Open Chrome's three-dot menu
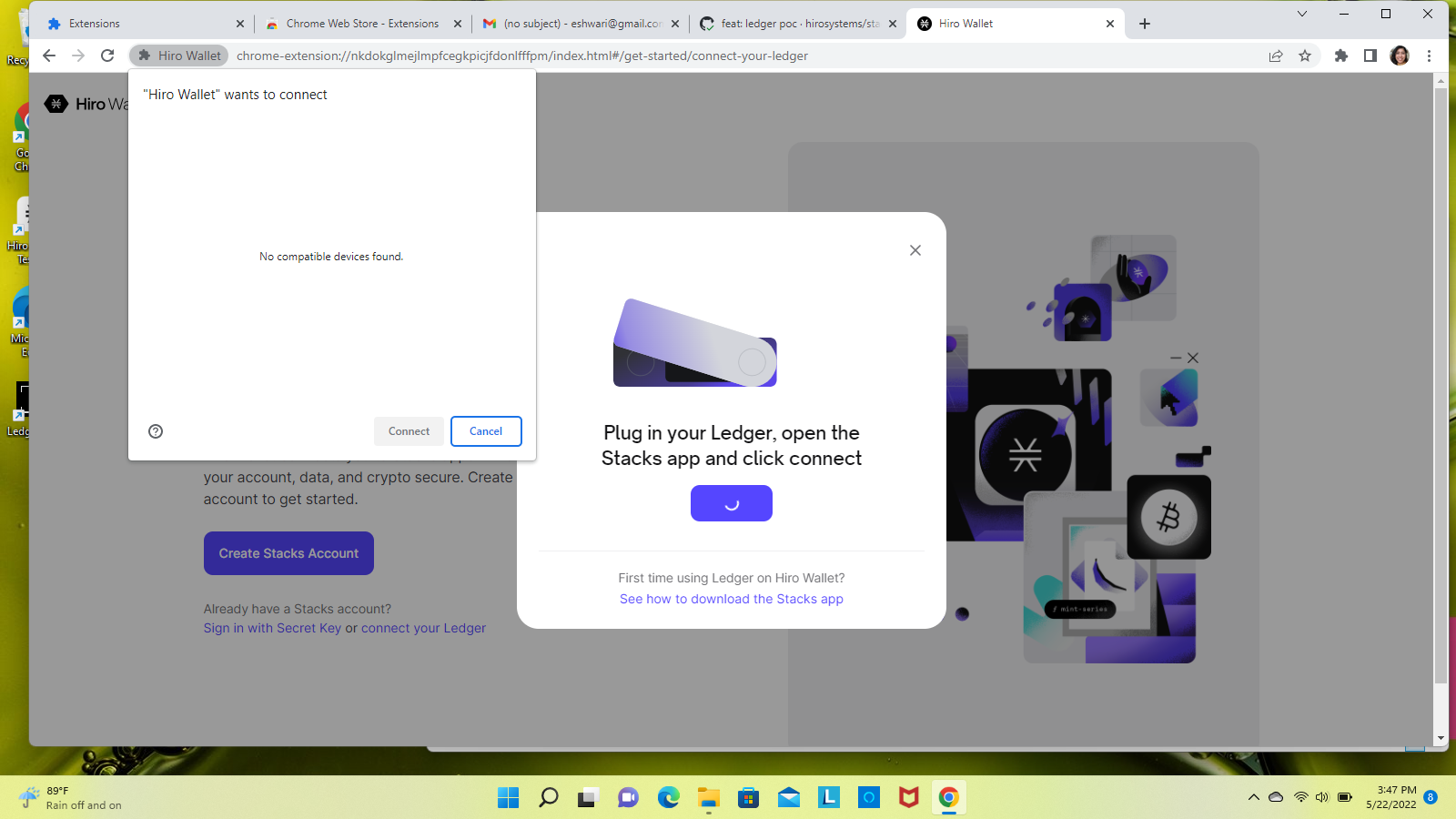The height and width of the screenshot is (819, 1456). coord(1430,56)
